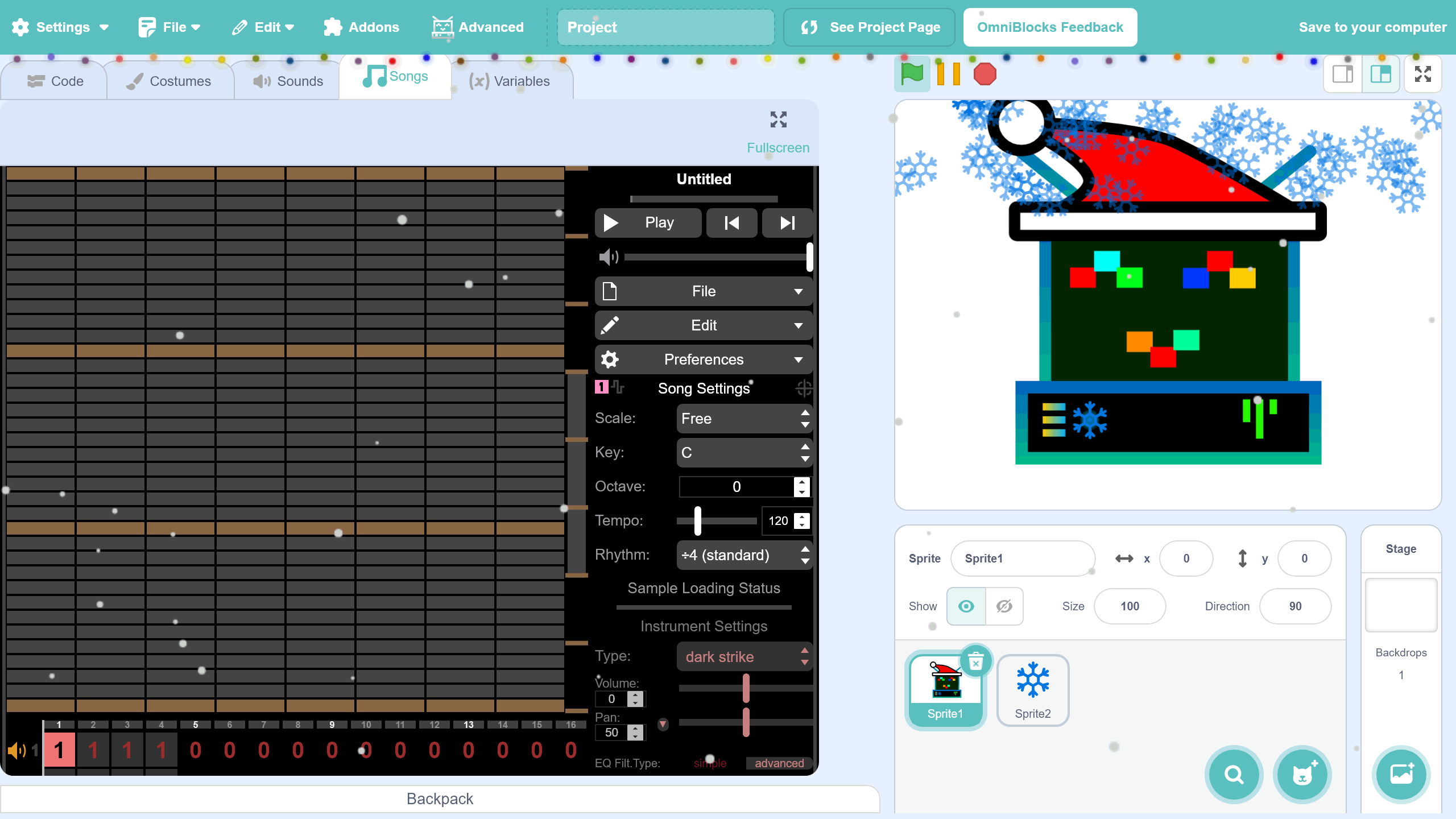Click the choose a backdrop icon
The image size is (1456, 819).
point(1401,774)
